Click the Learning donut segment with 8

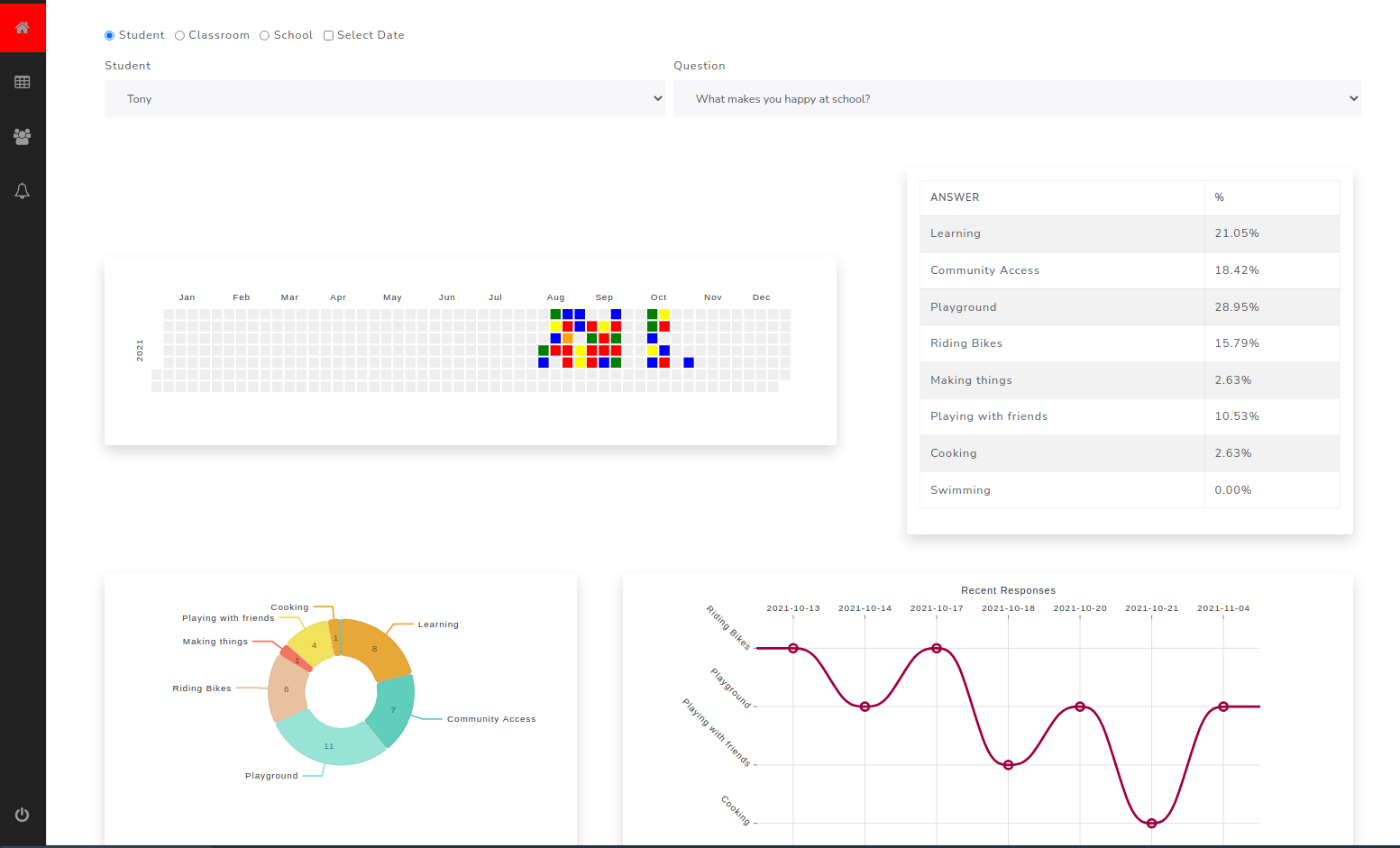377,647
